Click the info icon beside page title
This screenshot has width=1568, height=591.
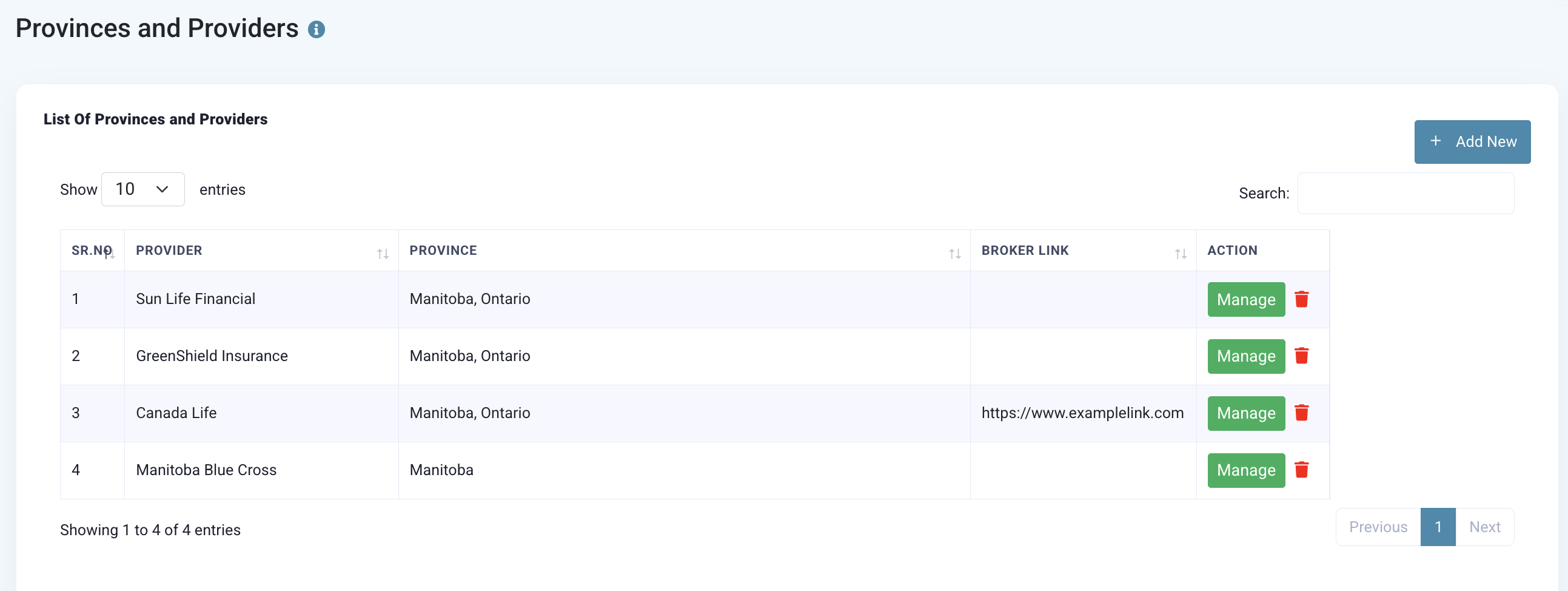316,29
